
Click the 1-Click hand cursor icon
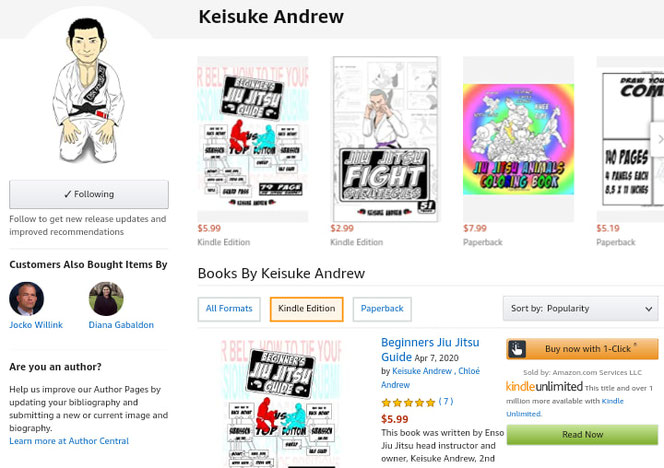pyautogui.click(x=517, y=349)
